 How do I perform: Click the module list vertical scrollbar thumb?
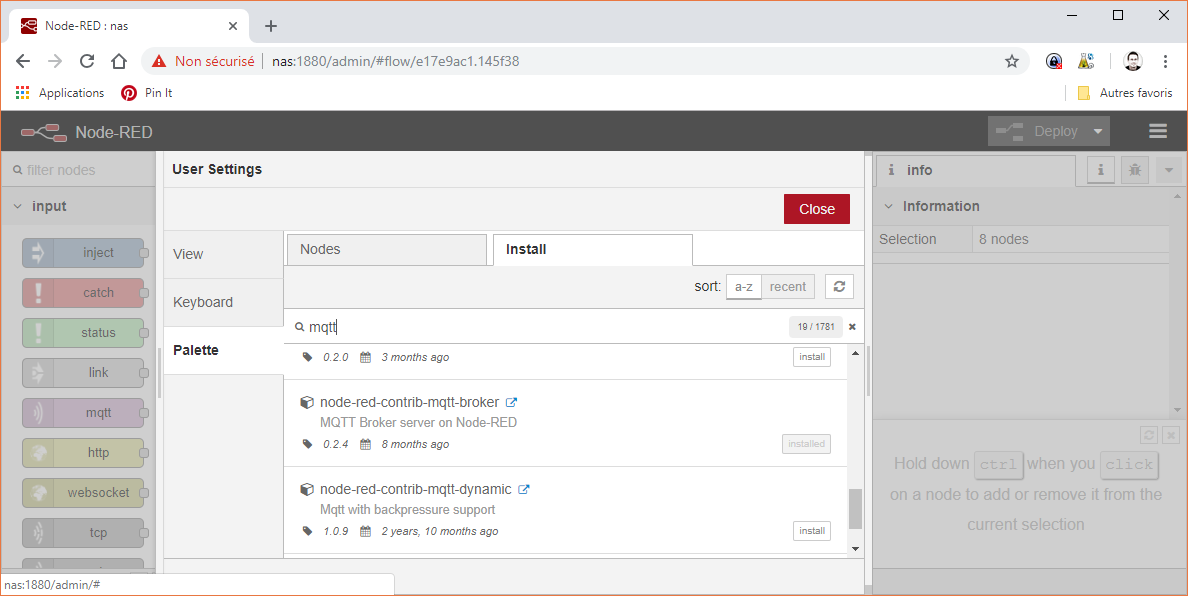(x=855, y=508)
